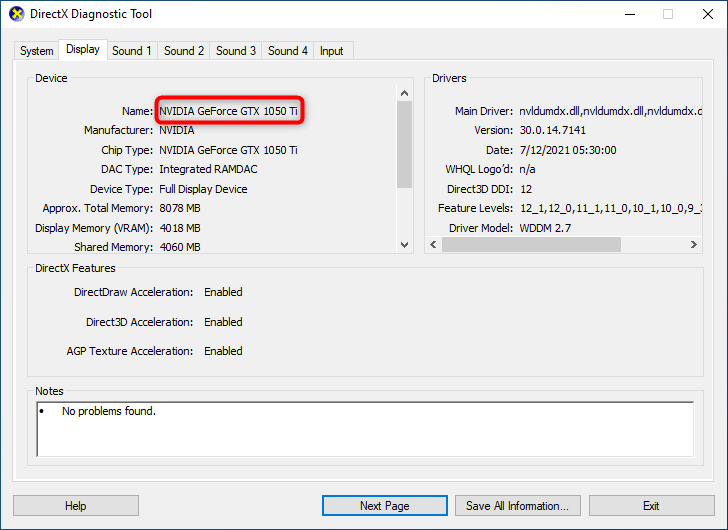Click Driver Model value WDDM 2.7
Screen dimensions: 728x530
(545, 228)
